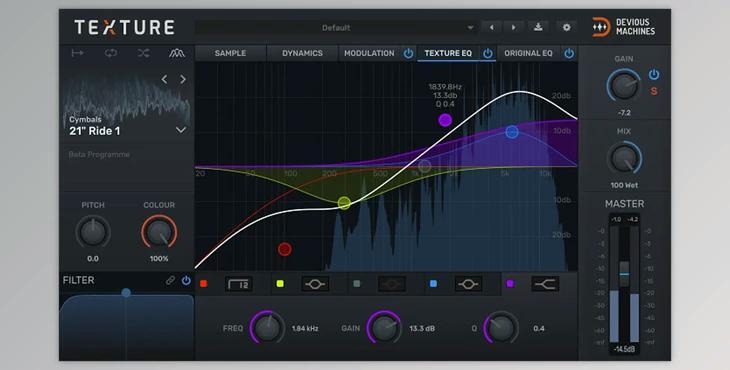Open the 21" Ride 1 sample dropdown
730x370 pixels.
(x=181, y=130)
